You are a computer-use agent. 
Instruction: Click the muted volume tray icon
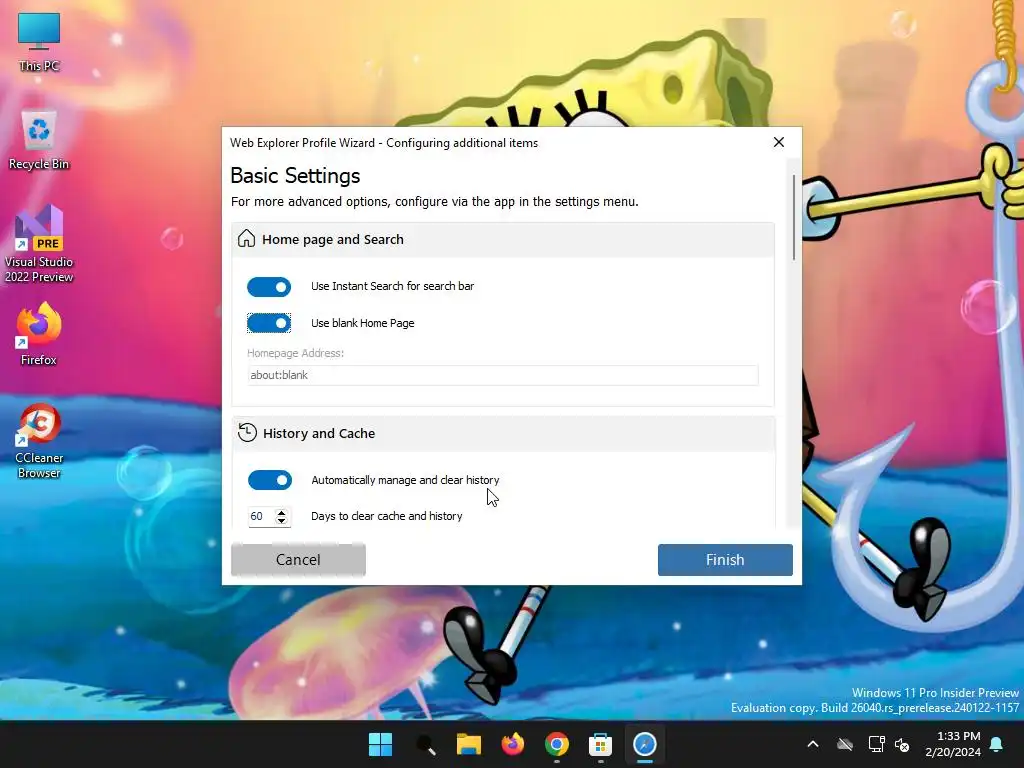click(902, 744)
